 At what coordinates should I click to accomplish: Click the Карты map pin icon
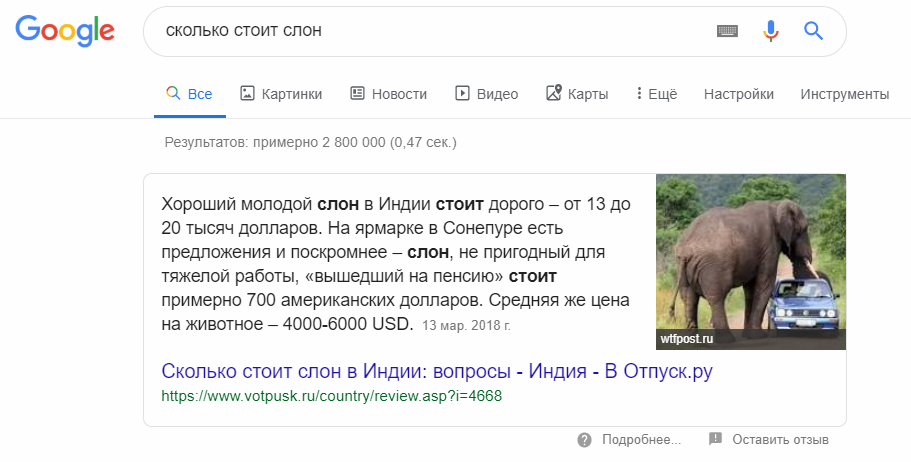coord(554,93)
